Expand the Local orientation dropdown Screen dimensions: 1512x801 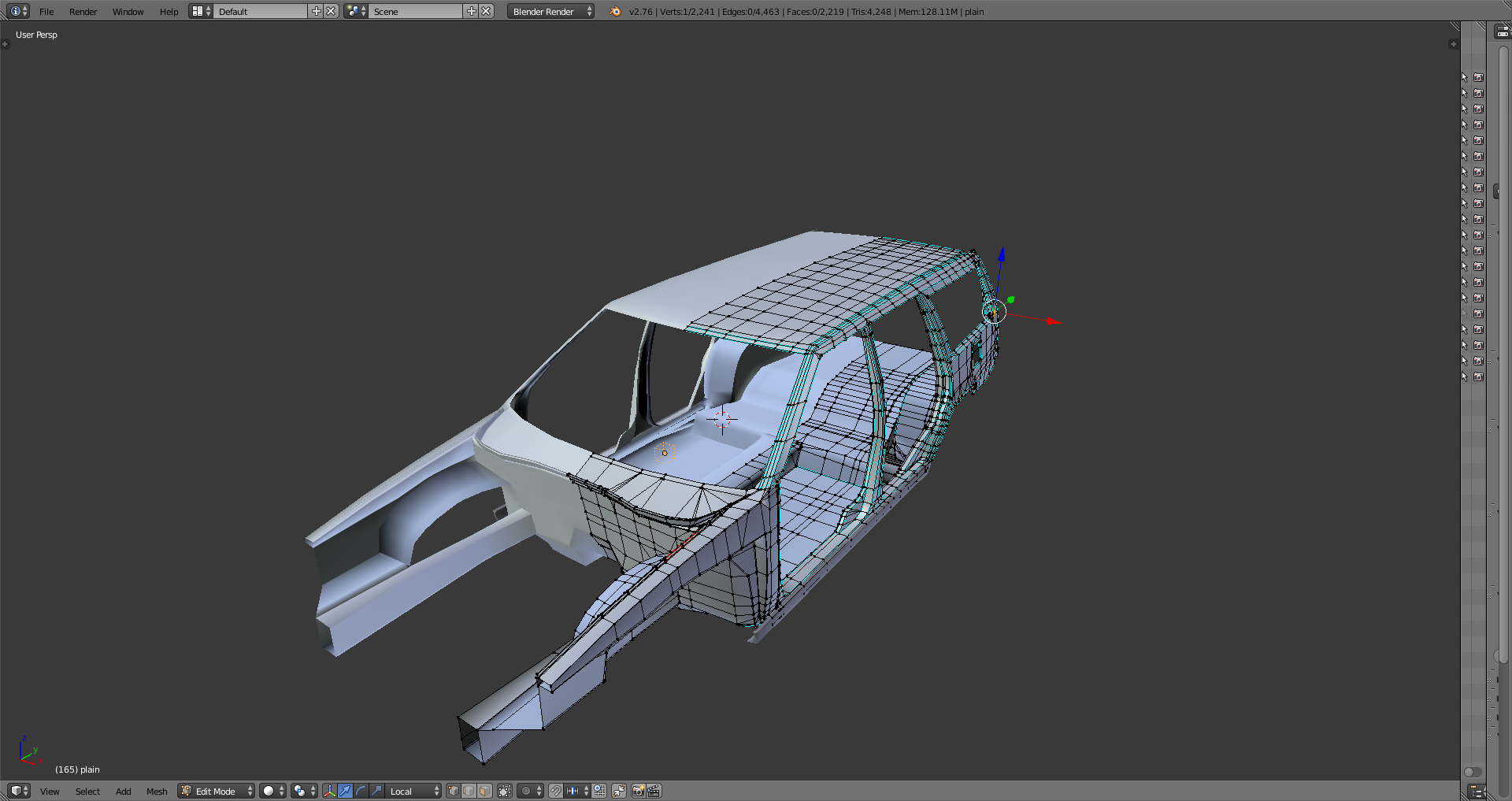(414, 791)
